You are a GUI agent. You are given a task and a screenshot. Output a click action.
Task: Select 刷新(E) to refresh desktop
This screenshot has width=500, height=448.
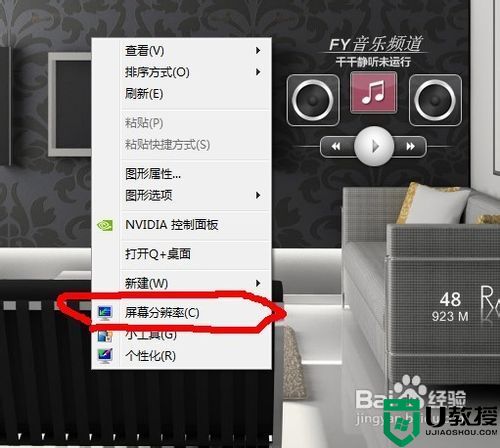[181, 94]
